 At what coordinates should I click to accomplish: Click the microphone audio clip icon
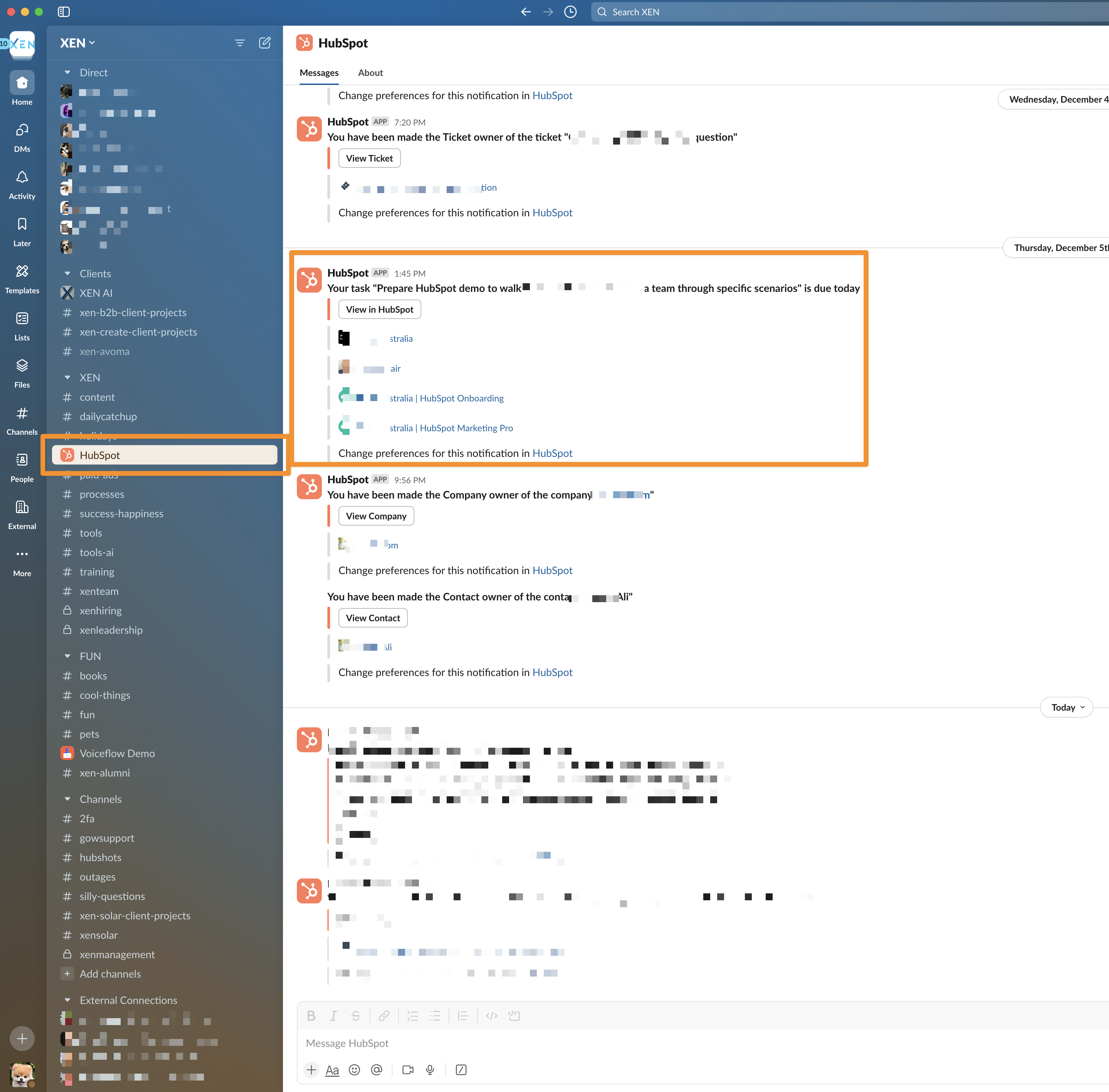tap(430, 1069)
